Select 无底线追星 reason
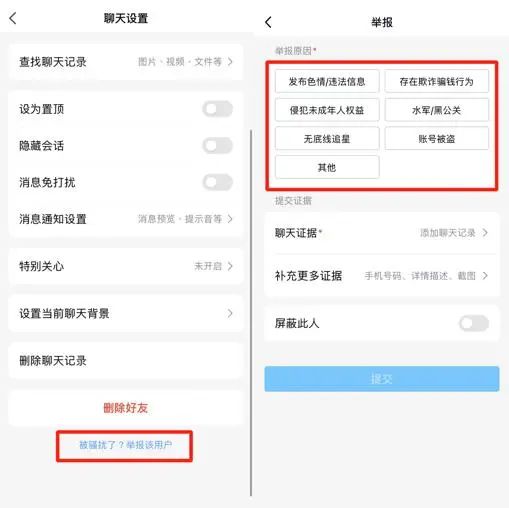 (327, 139)
